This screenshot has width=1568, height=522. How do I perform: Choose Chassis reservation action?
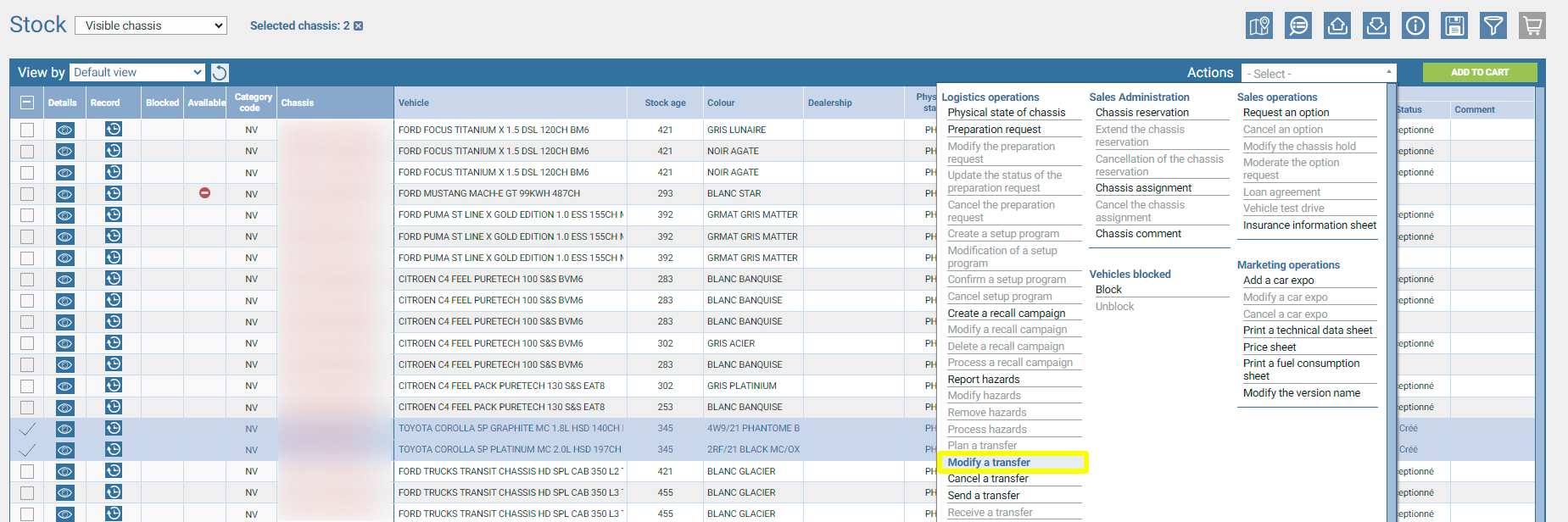pos(1142,113)
